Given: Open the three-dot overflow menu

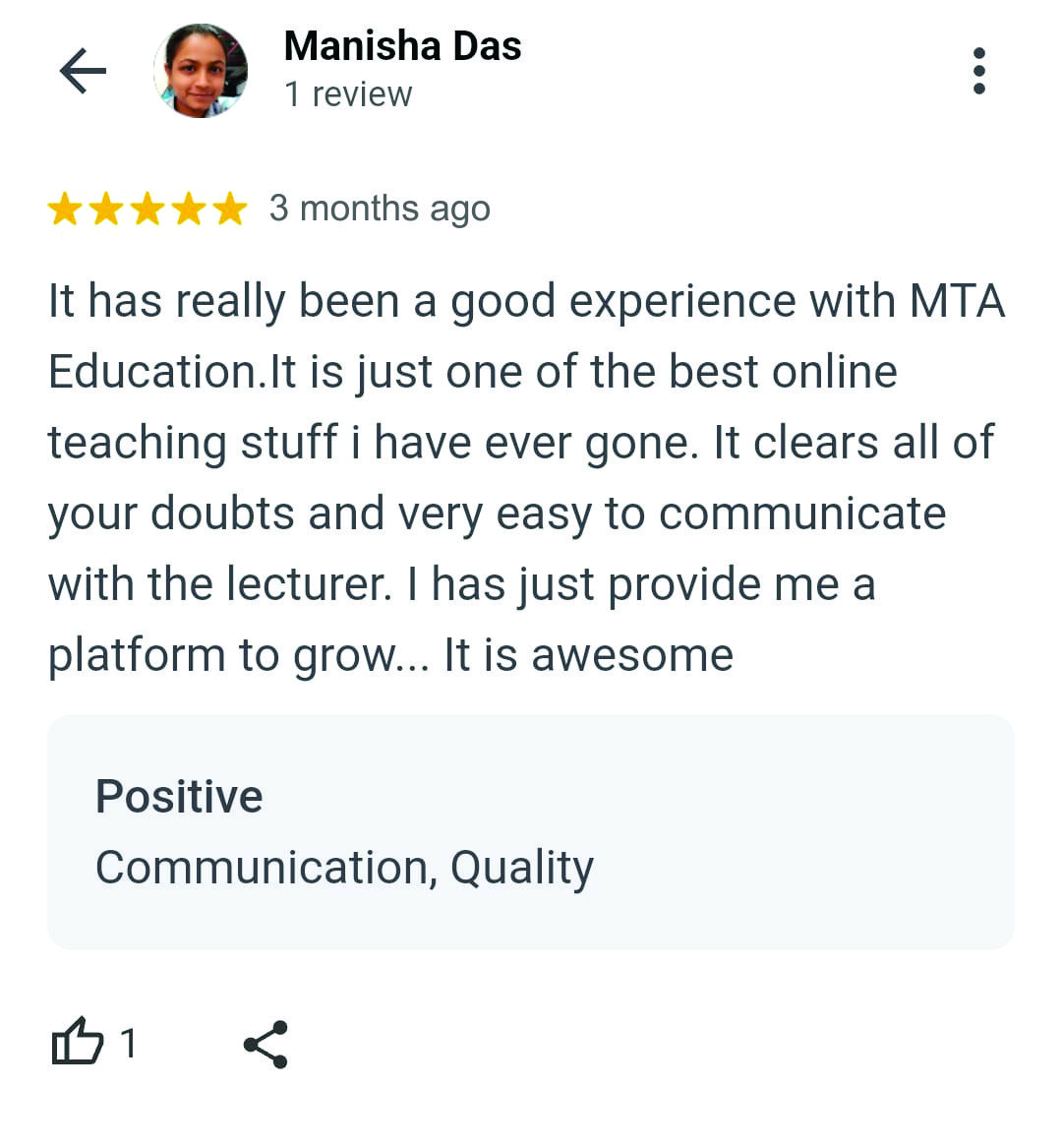Looking at the screenshot, I should (x=978, y=71).
